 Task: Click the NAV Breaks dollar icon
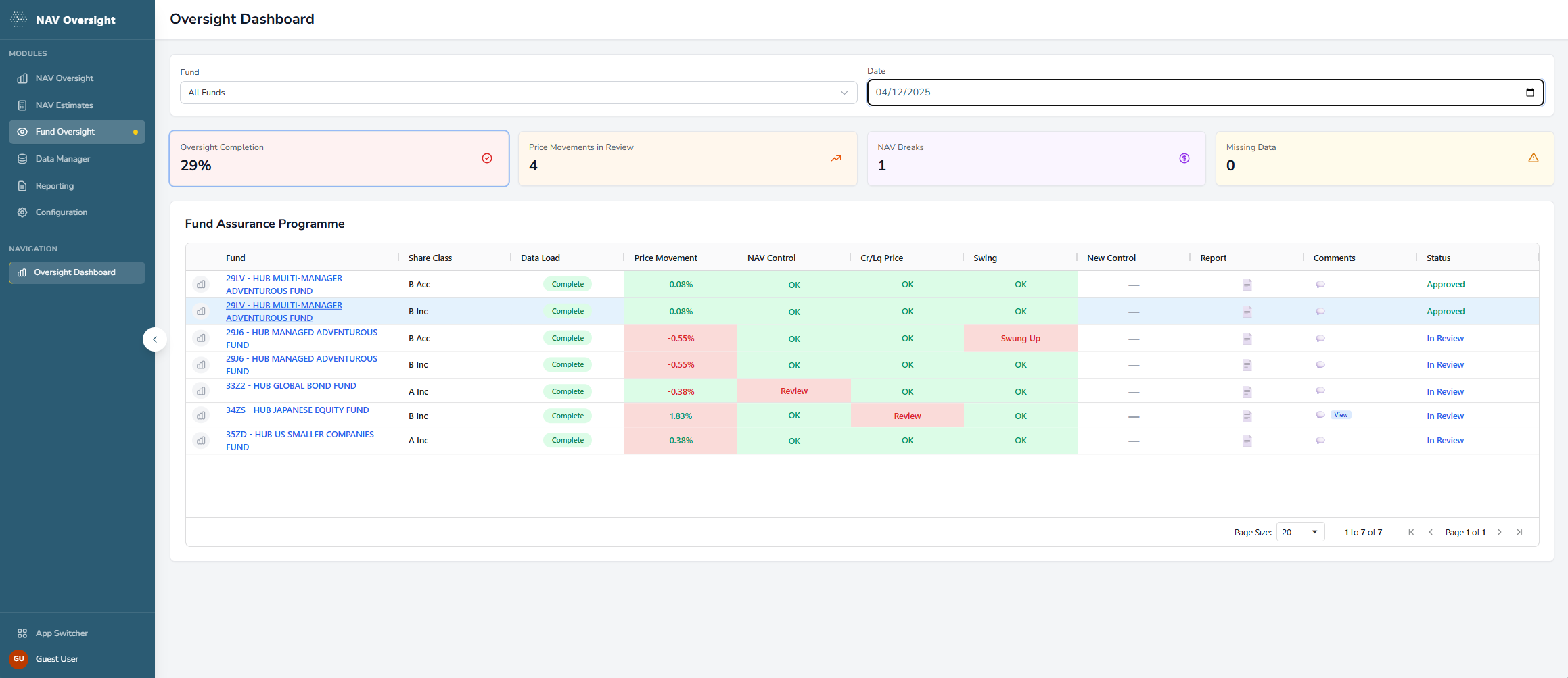tap(1184, 158)
